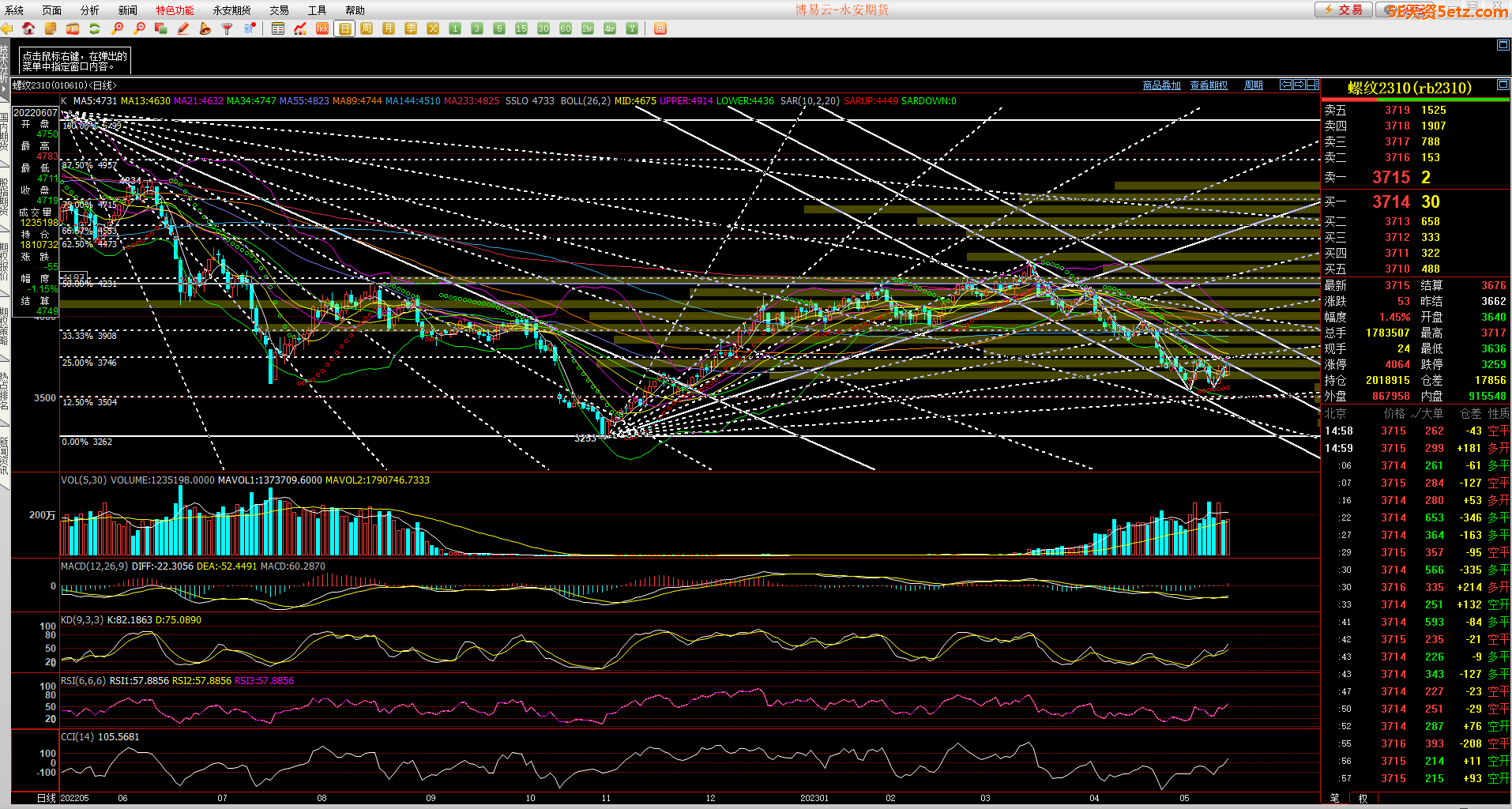Screen dimensions: 1512x809
Task: Open 帮助 menu
Action: click(x=355, y=10)
